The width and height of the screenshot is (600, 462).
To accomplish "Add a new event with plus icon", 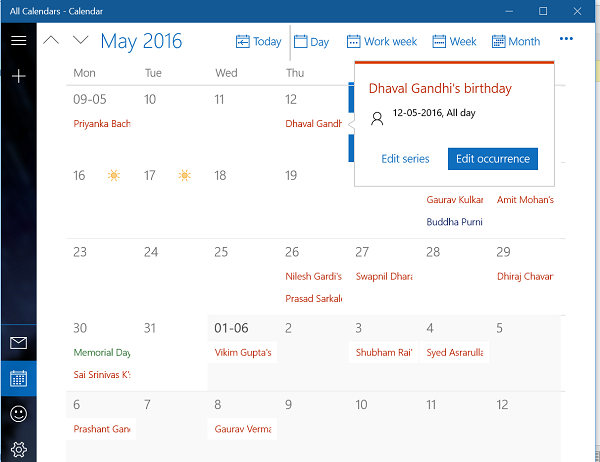I will point(18,76).
